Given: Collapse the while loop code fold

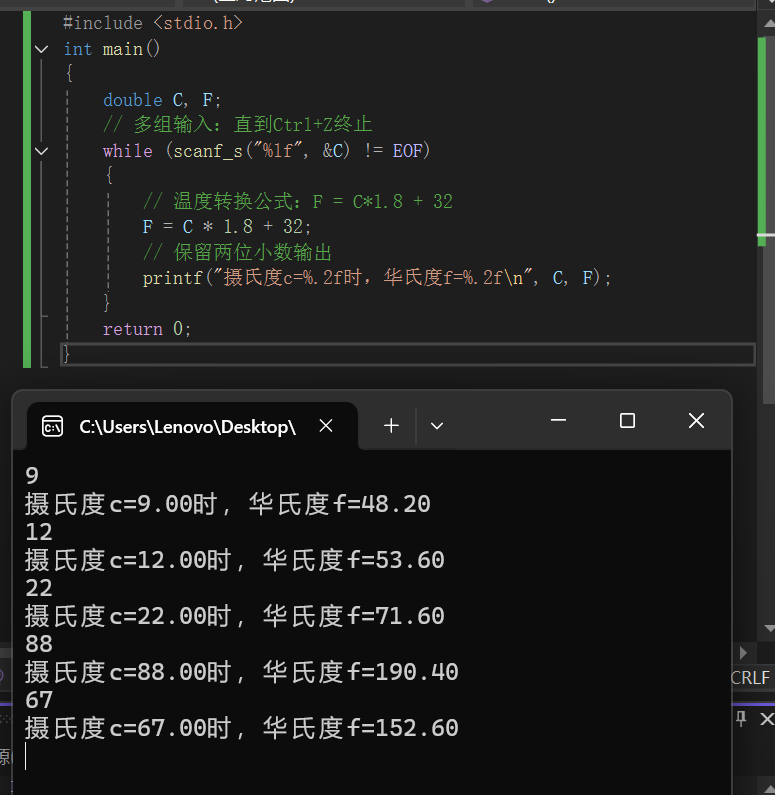Looking at the screenshot, I should click(x=42, y=151).
